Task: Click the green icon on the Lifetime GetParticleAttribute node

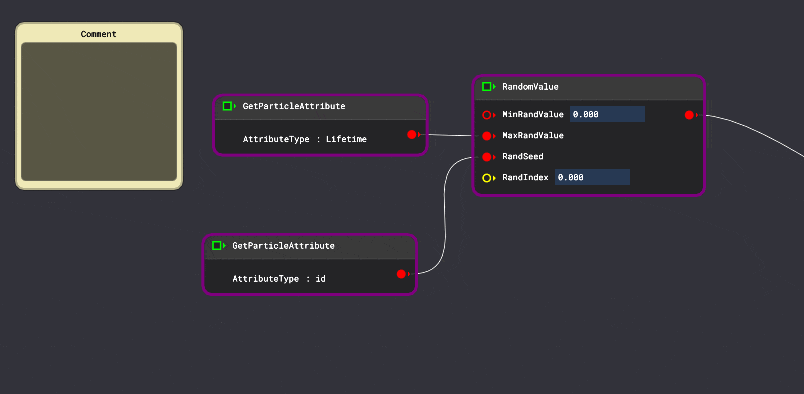Action: 228,106
